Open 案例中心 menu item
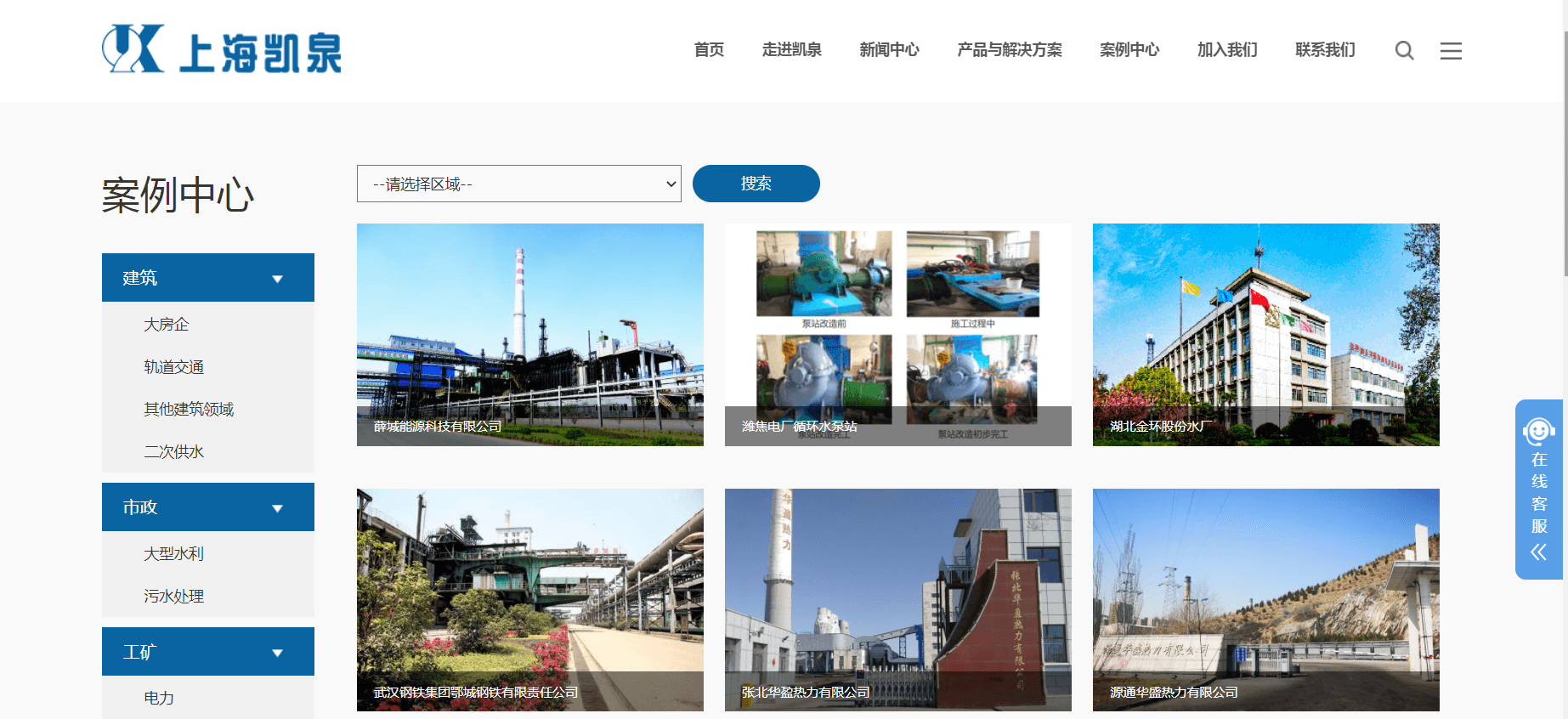The width and height of the screenshot is (1568, 719). point(1129,50)
